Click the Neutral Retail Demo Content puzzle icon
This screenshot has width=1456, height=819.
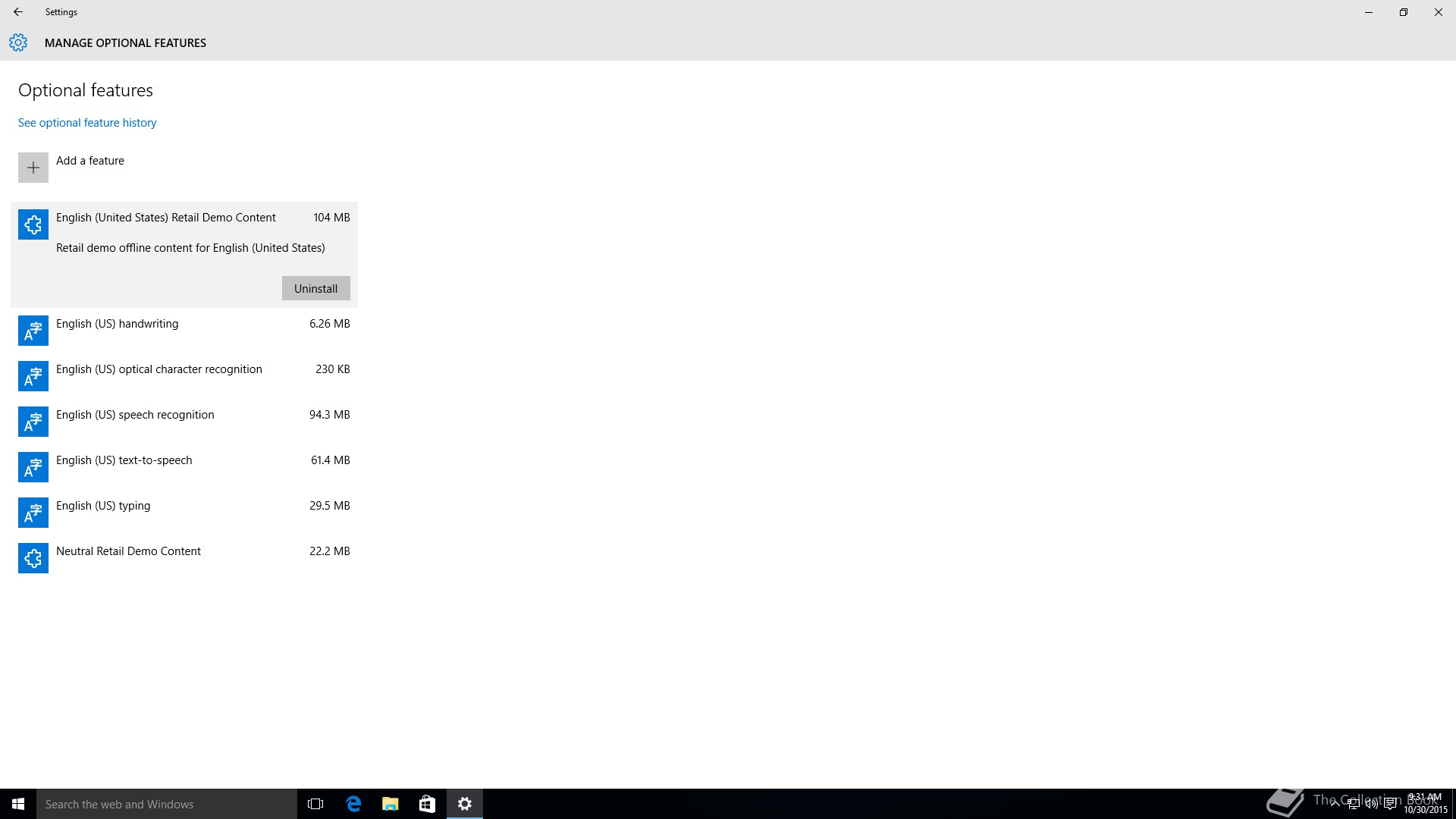coord(33,558)
